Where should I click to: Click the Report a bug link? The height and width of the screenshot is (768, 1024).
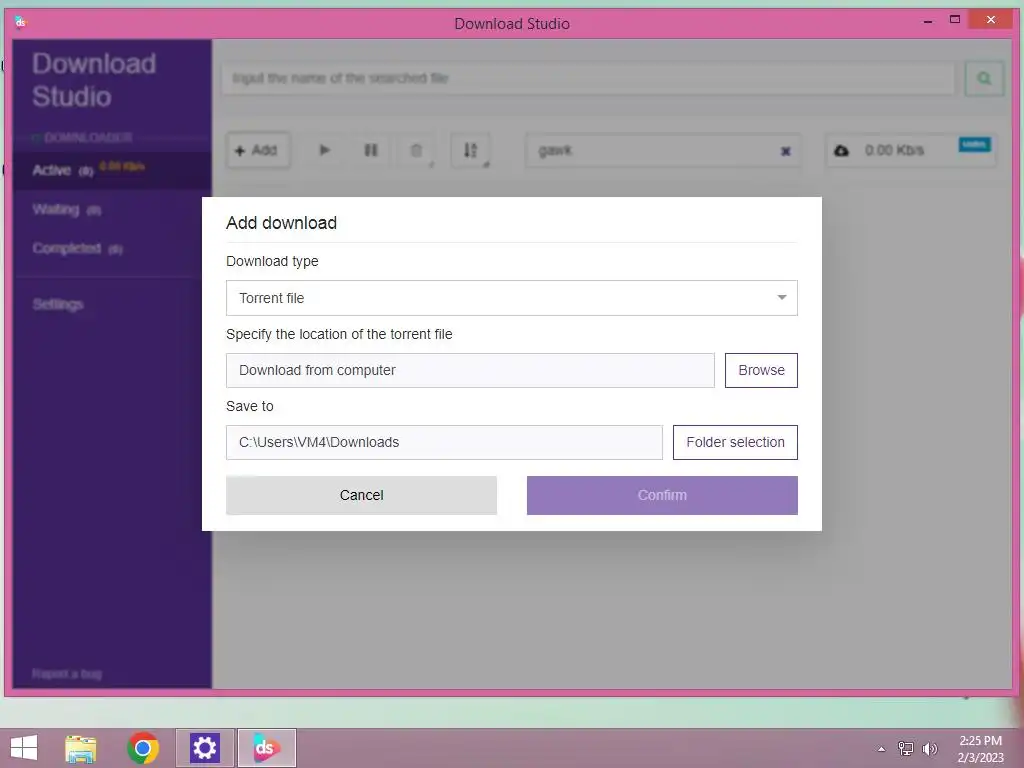(67, 673)
